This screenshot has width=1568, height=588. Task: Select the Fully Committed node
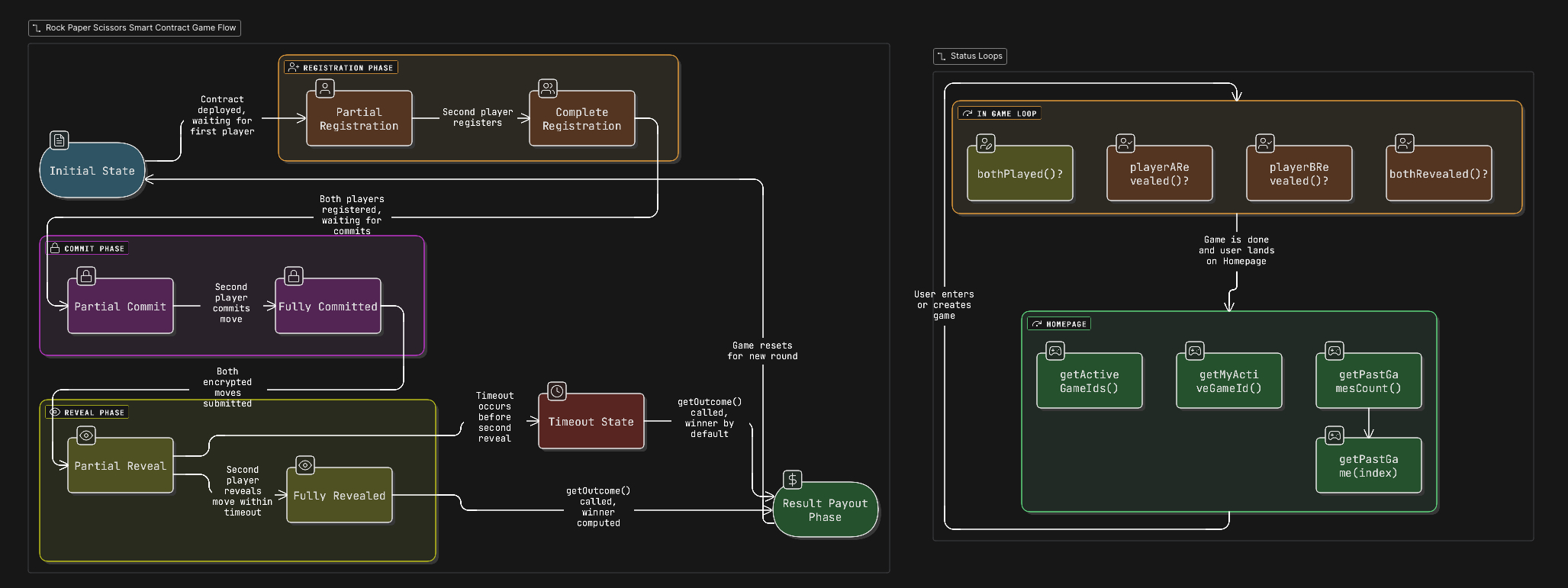[x=327, y=307]
